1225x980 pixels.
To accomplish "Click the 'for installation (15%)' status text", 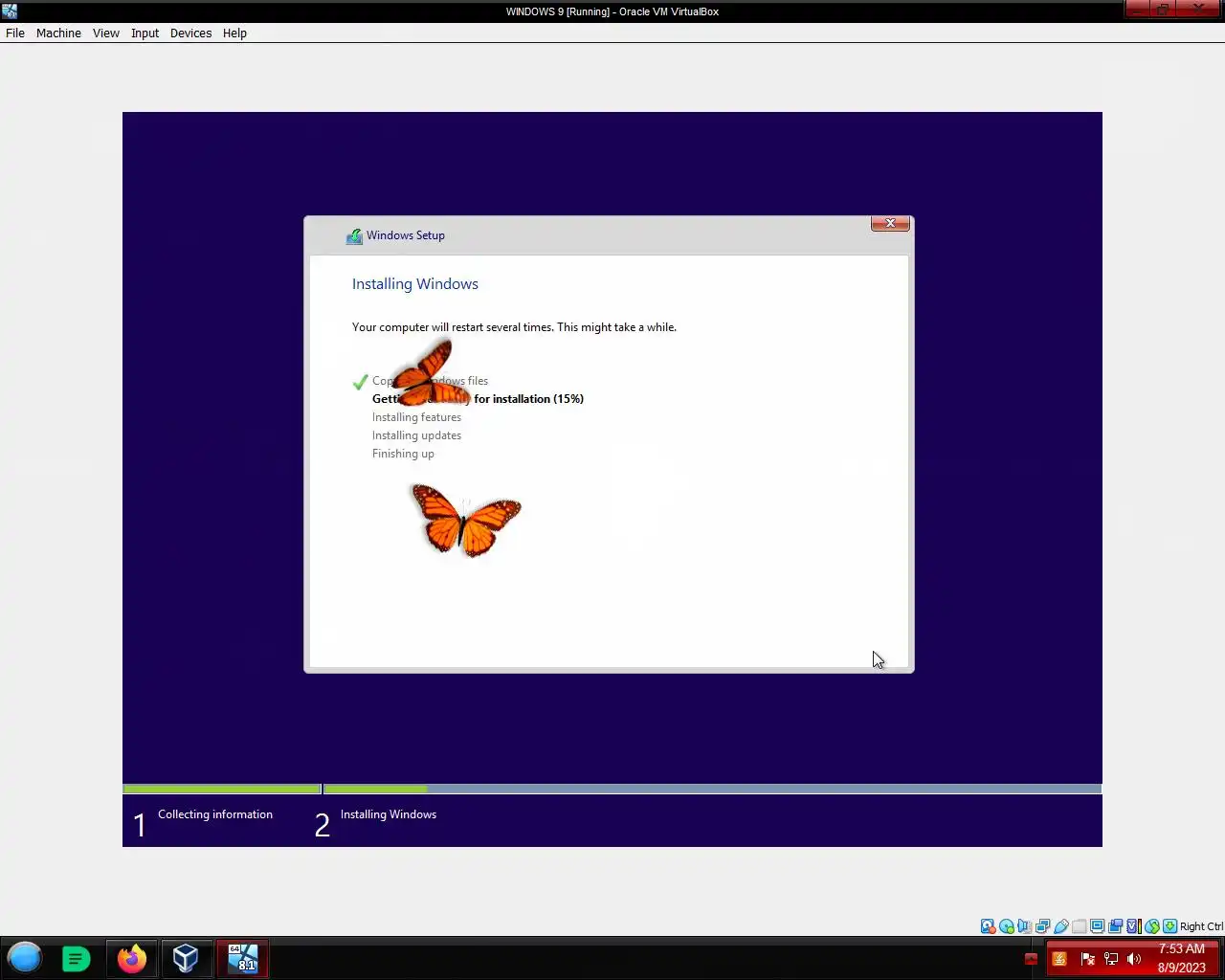I will point(528,399).
